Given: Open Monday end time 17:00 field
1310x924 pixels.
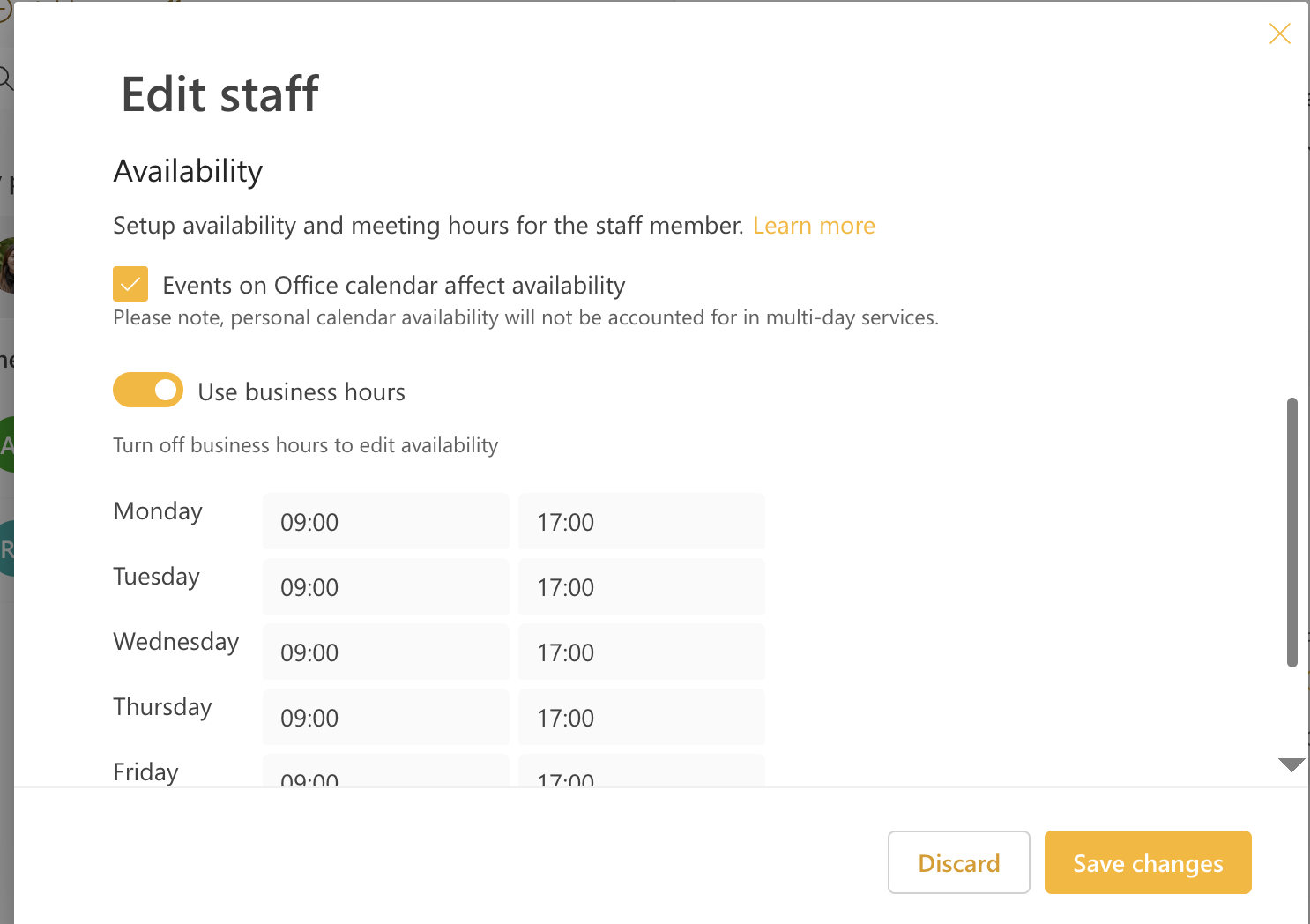Looking at the screenshot, I should click(642, 521).
